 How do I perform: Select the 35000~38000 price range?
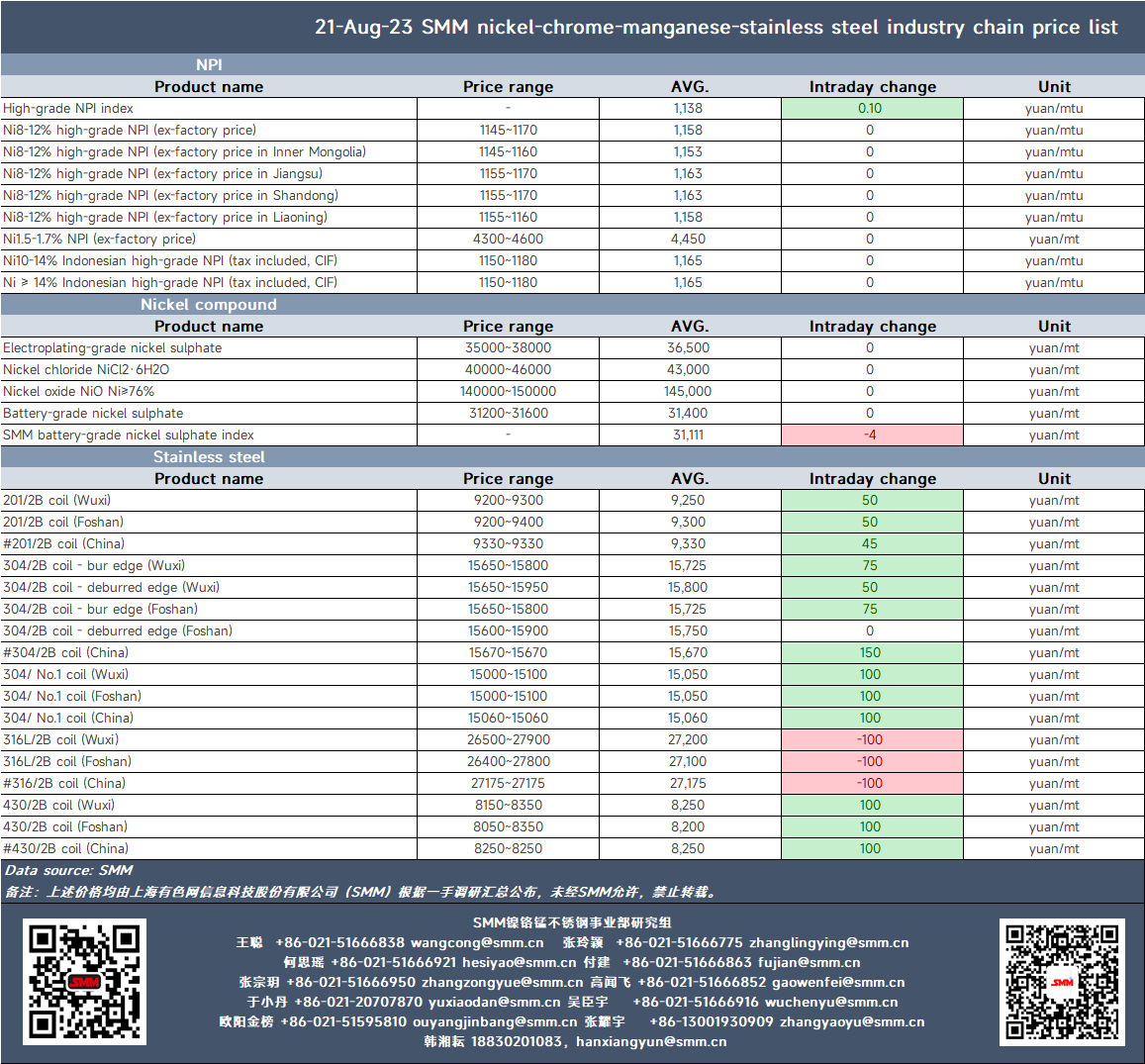[509, 347]
